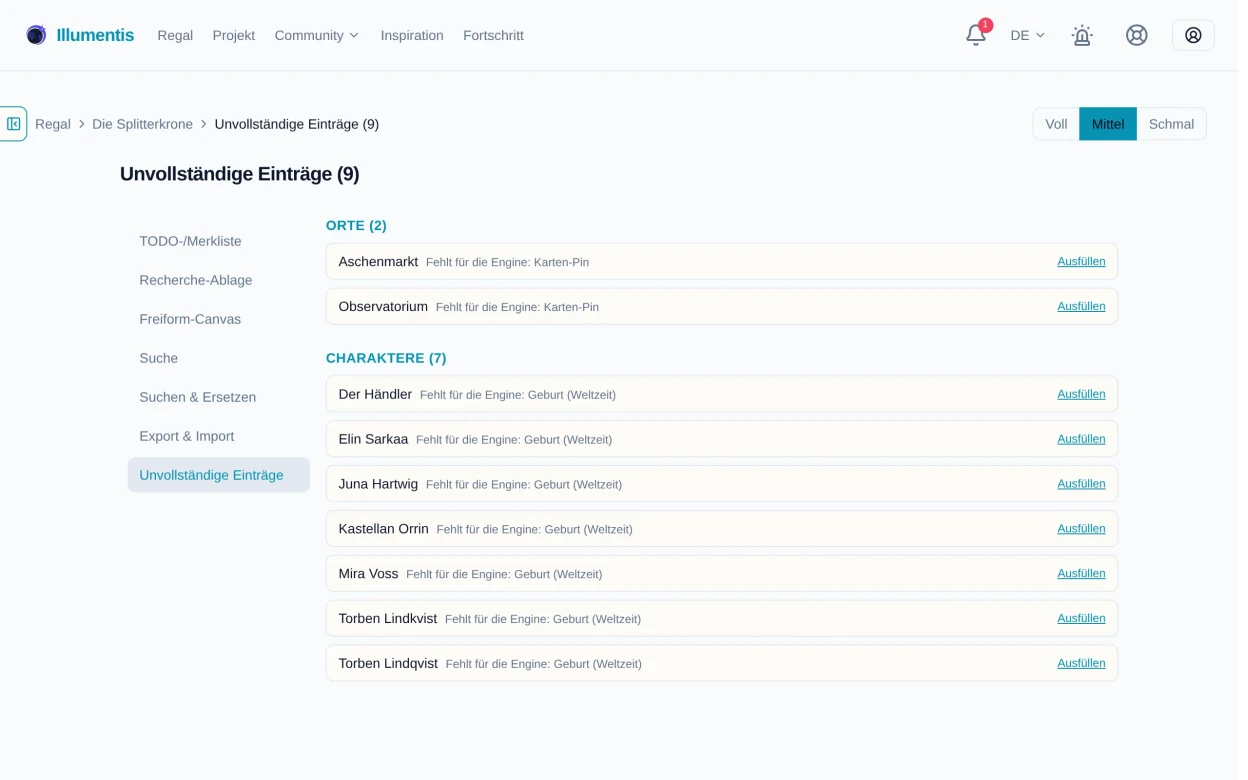Collapse the sidebar panel icon
Screen dimensions: 1248x780
tap(13, 124)
